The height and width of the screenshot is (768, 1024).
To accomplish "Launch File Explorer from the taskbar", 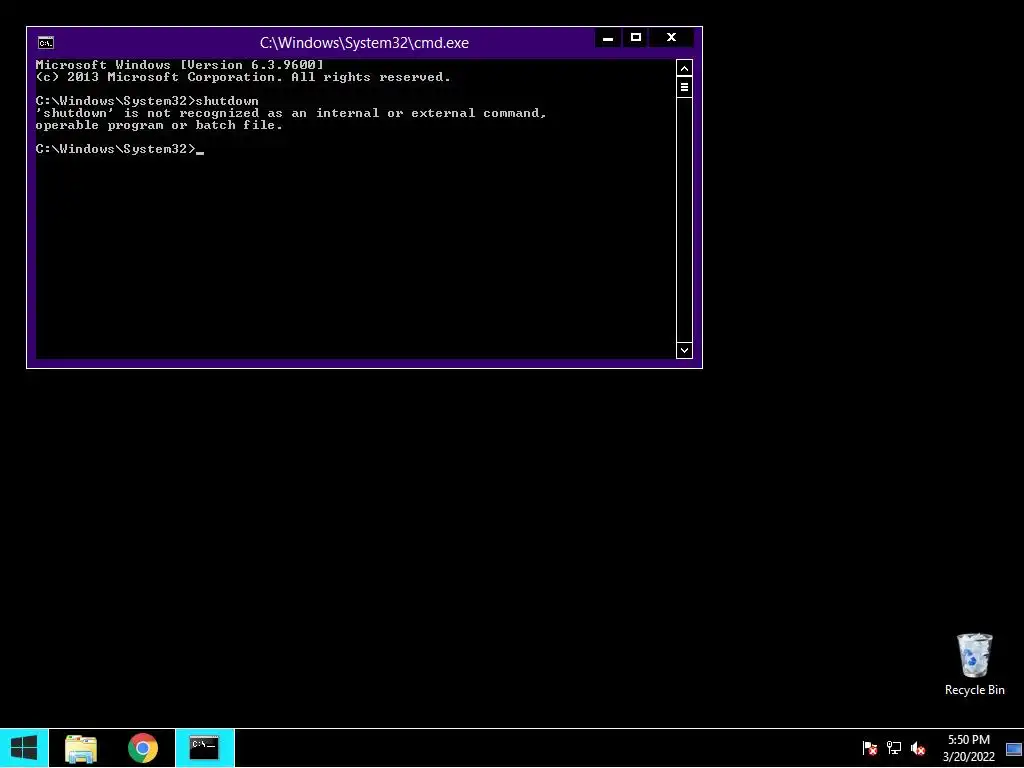I will click(81, 748).
